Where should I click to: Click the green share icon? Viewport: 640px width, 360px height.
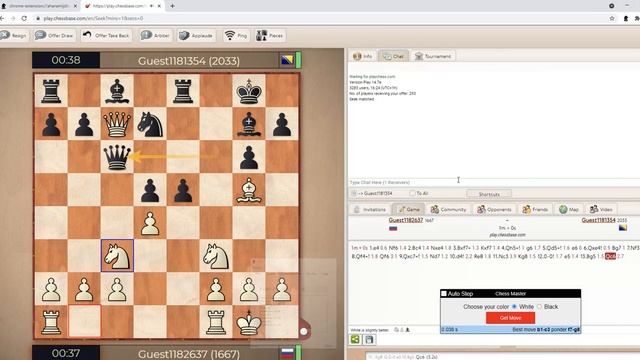(355, 339)
